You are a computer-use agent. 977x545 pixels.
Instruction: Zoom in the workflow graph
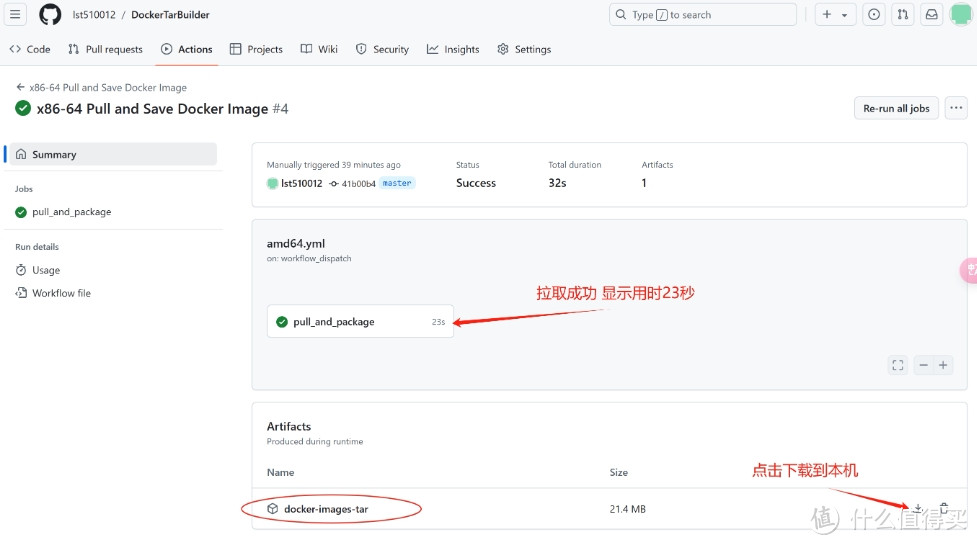coord(943,365)
